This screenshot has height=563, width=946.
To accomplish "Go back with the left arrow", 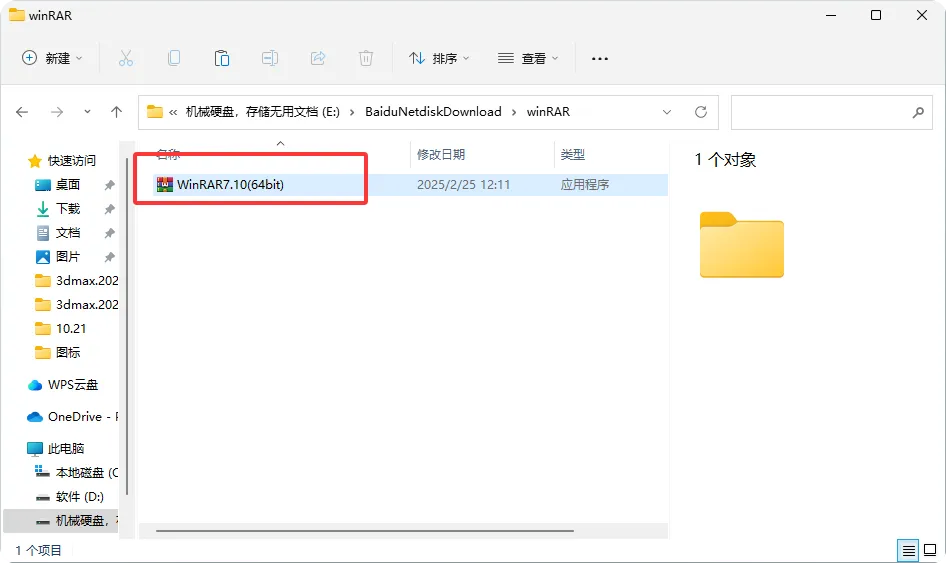I will tap(22, 112).
